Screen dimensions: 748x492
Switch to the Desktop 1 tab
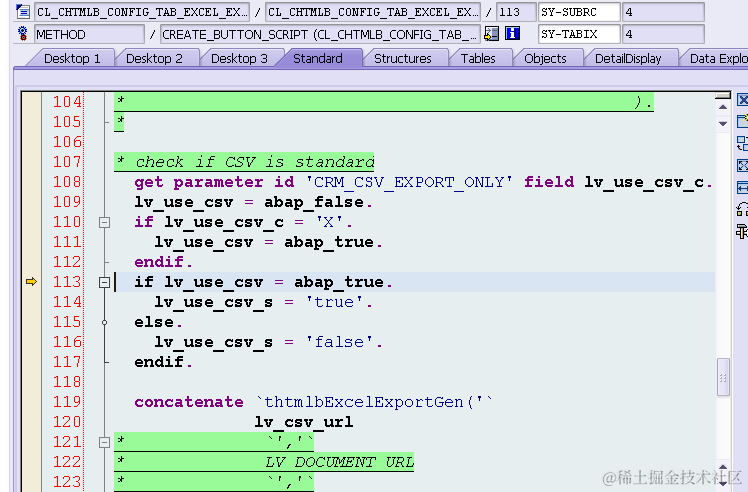click(72, 58)
